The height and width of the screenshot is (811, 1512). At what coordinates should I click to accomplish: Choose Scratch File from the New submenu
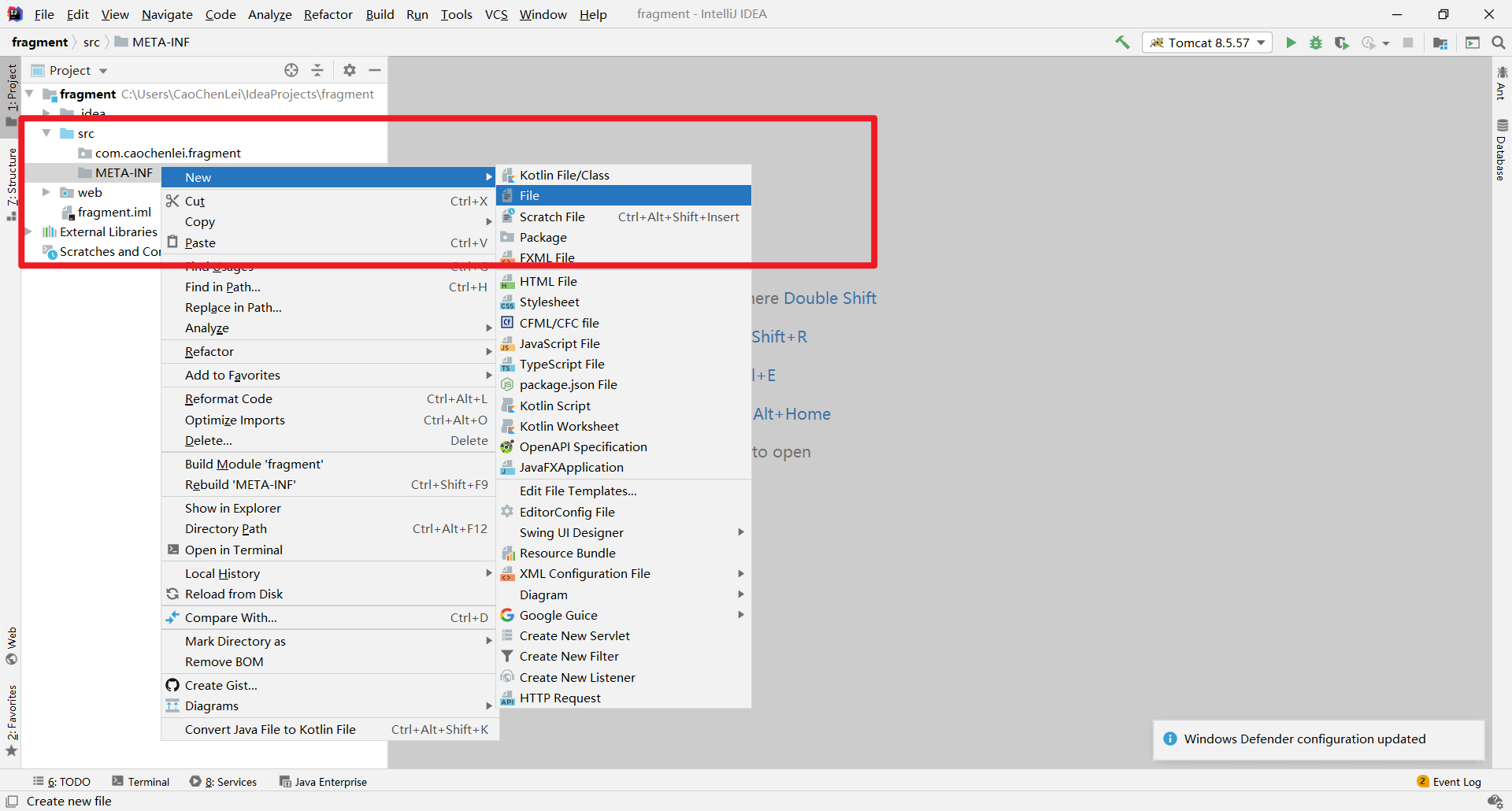(x=623, y=217)
